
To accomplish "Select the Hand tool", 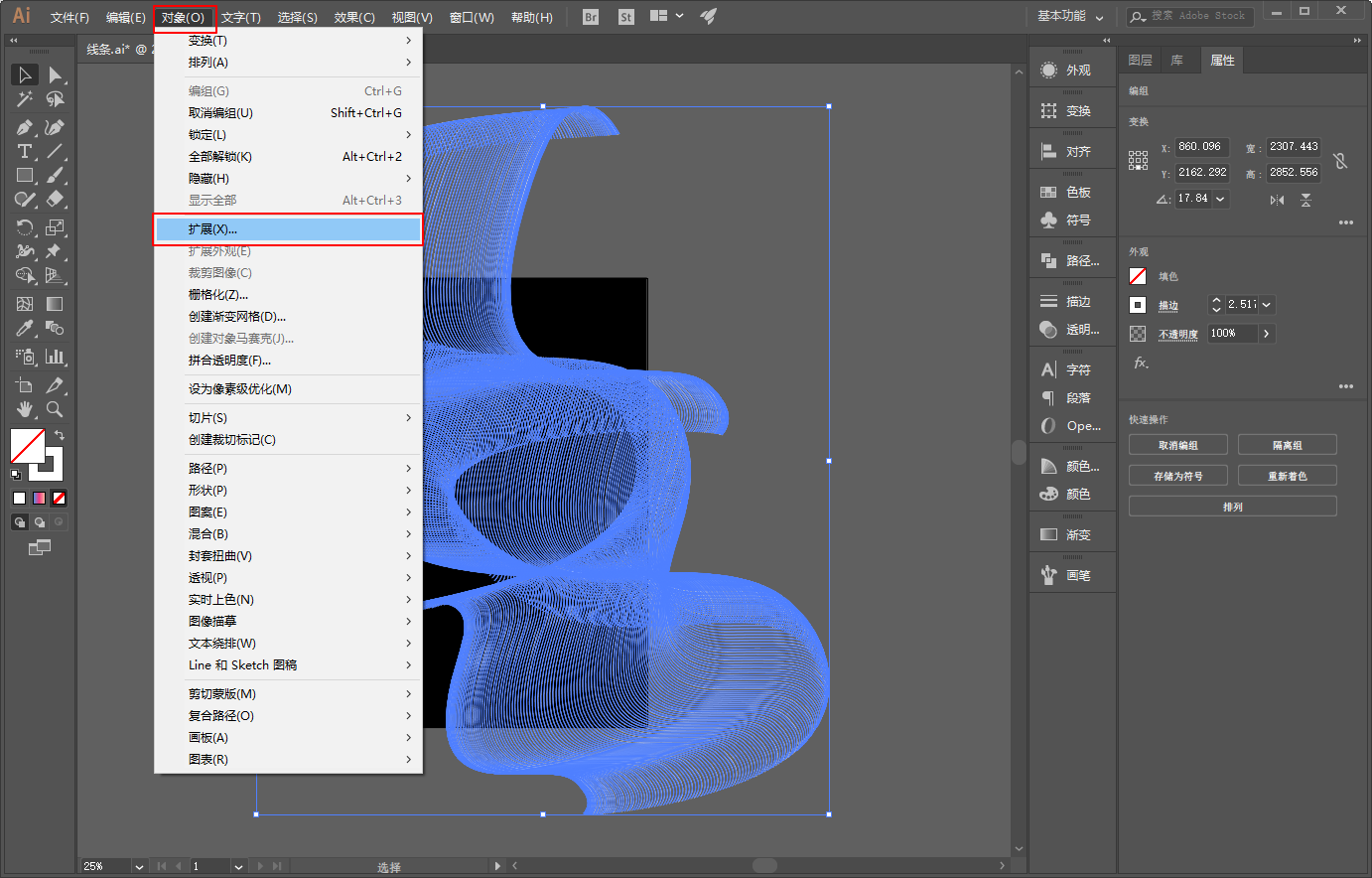I will [25, 408].
